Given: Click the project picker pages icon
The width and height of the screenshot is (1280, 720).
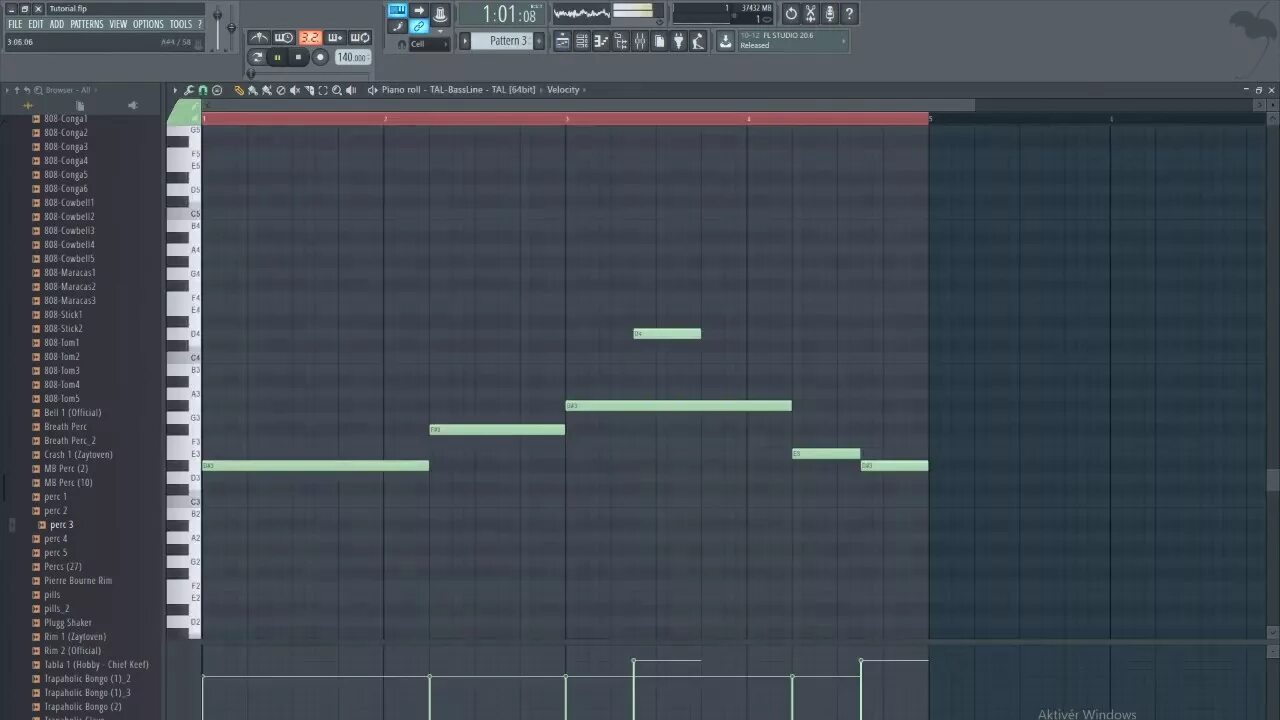Looking at the screenshot, I should click(659, 41).
